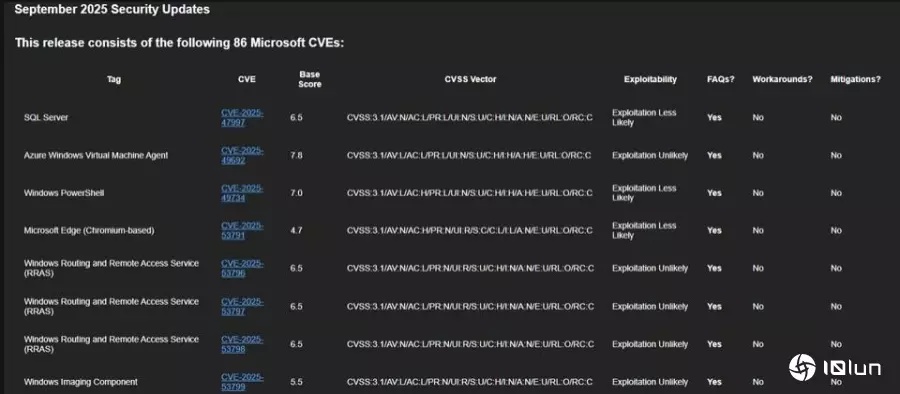Click FAQs Yes in SQL Server row

[x=714, y=118]
